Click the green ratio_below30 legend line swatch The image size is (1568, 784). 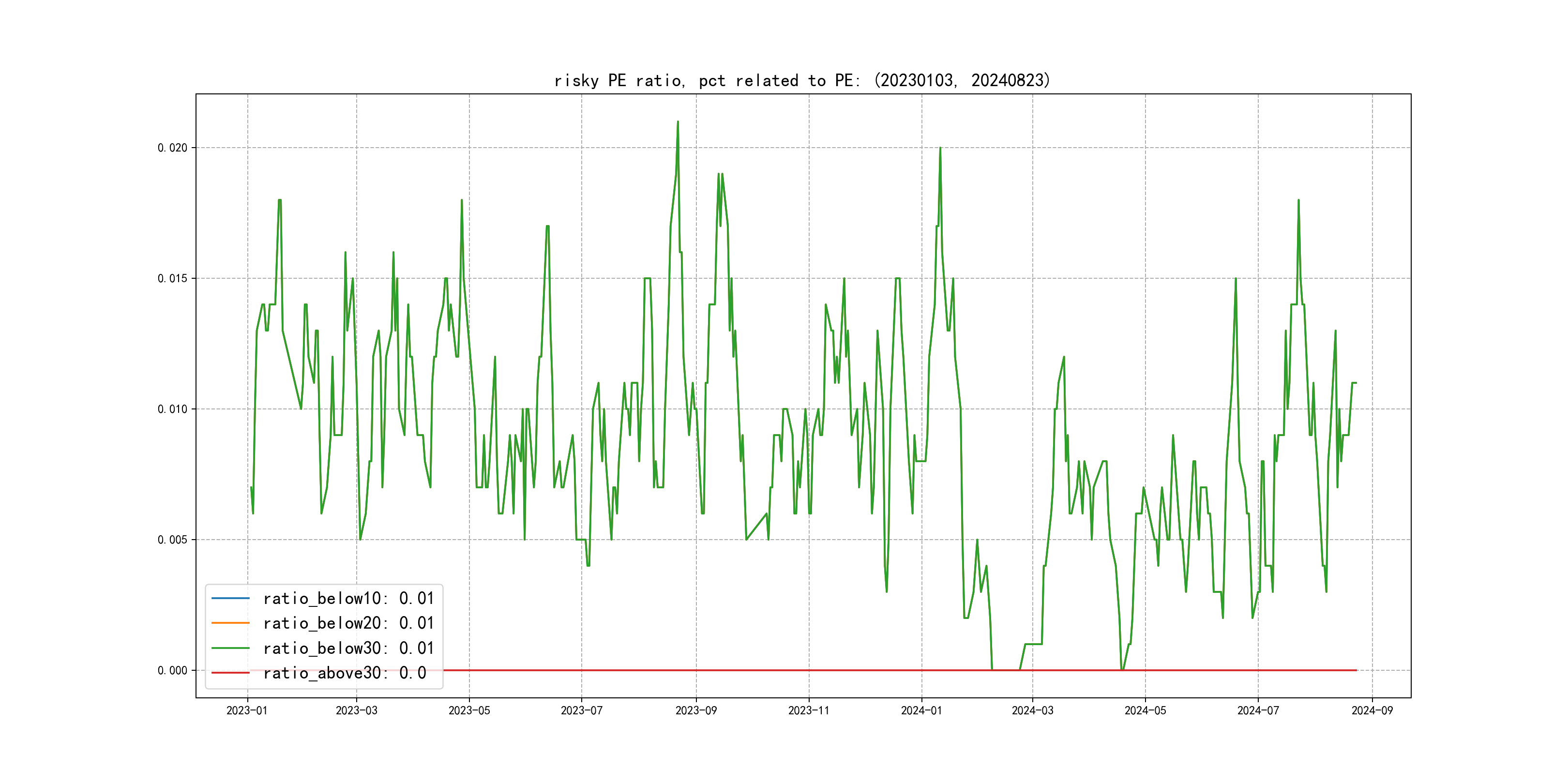(230, 648)
